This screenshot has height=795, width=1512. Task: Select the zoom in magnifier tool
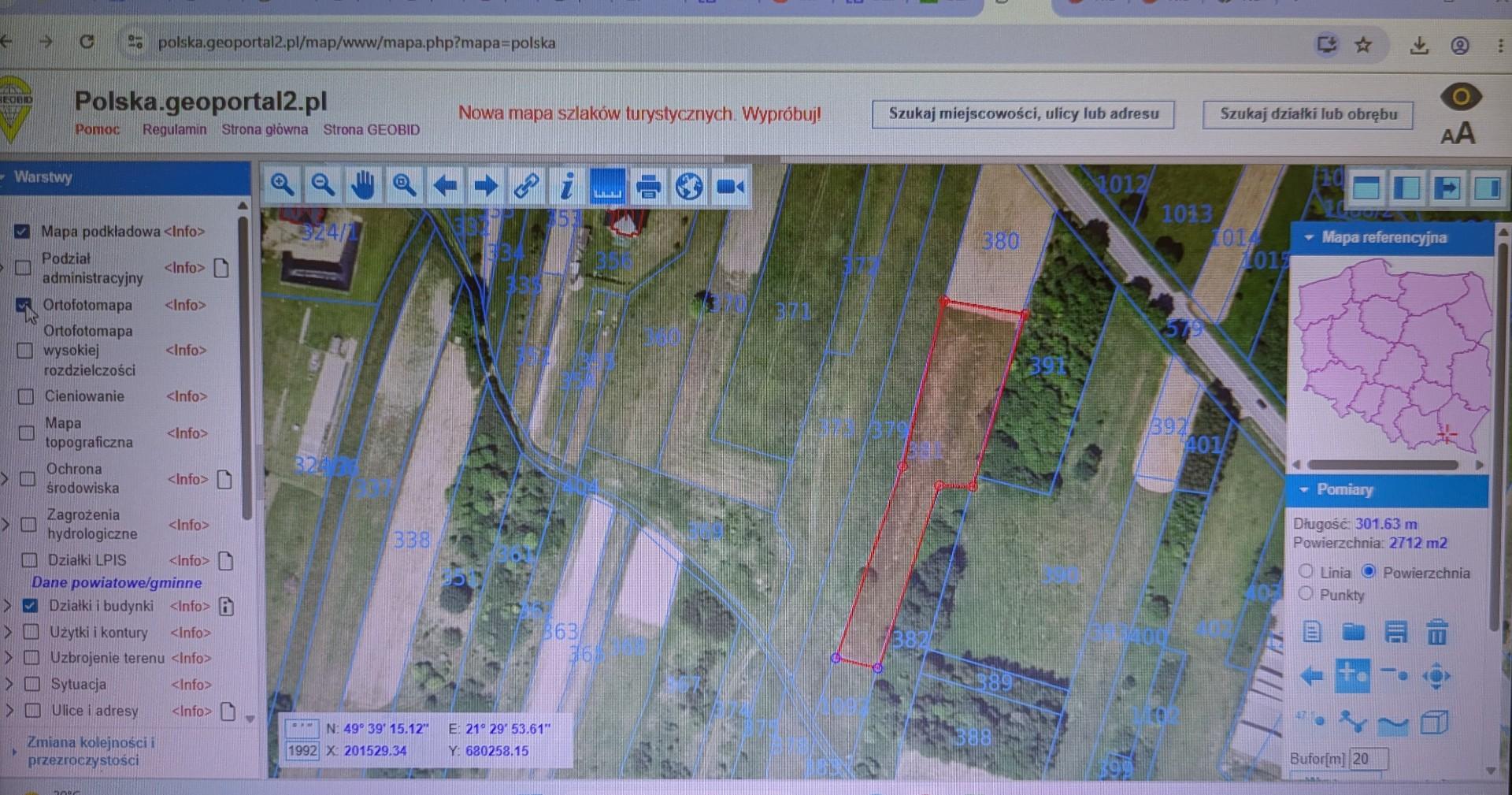tap(283, 186)
